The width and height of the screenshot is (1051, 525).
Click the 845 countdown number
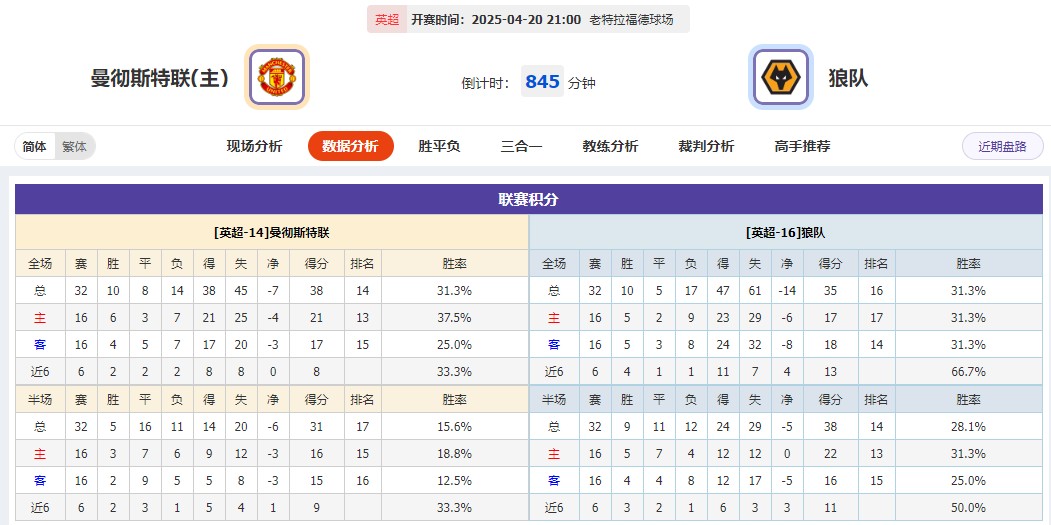click(542, 82)
